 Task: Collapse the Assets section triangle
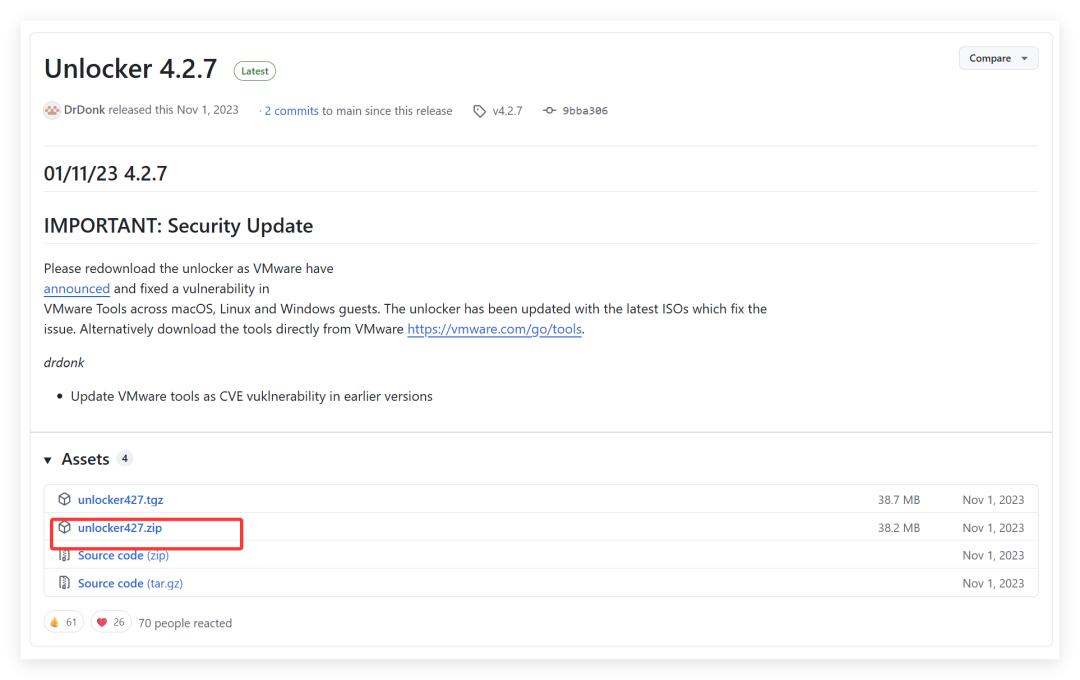pos(48,460)
